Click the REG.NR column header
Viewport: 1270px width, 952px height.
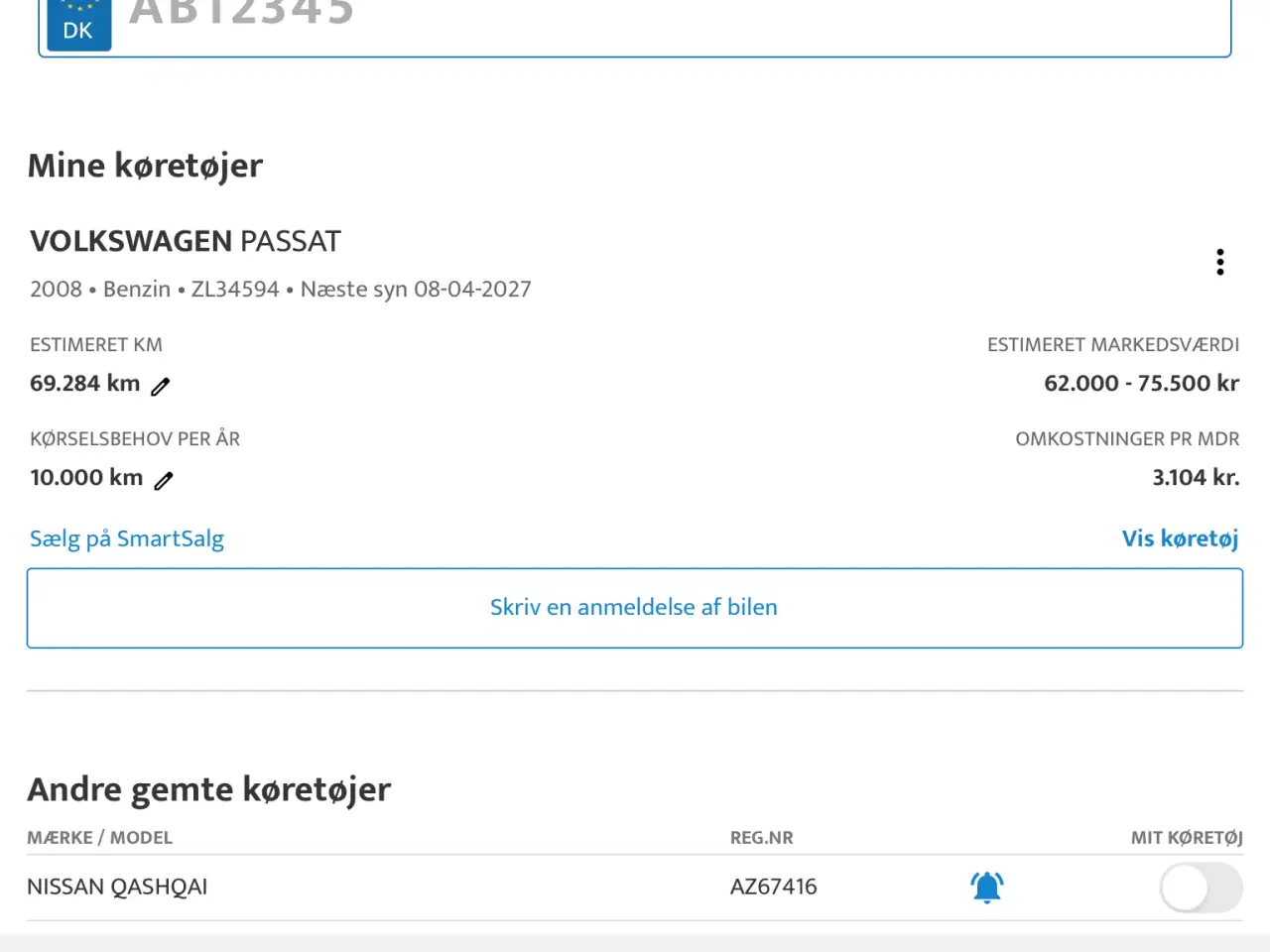(x=762, y=837)
